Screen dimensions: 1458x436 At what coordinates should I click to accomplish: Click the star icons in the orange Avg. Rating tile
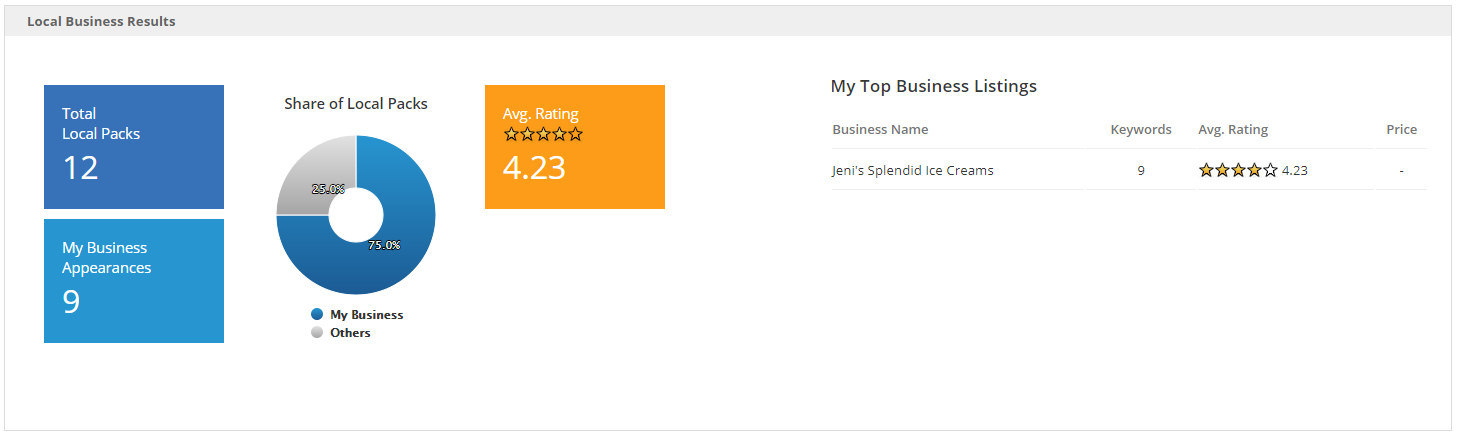click(543, 134)
